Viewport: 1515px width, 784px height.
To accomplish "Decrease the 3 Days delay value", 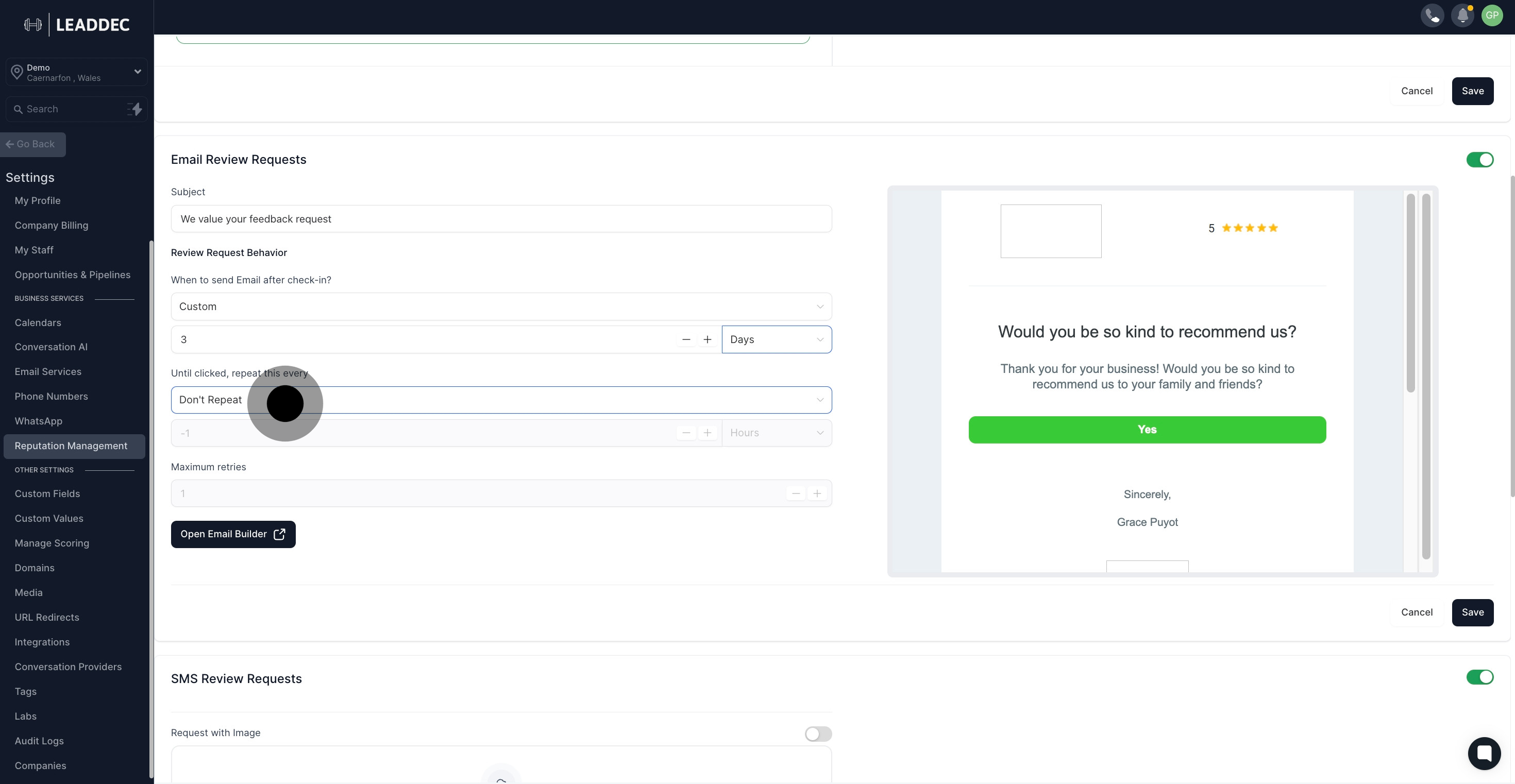I will pyautogui.click(x=686, y=339).
